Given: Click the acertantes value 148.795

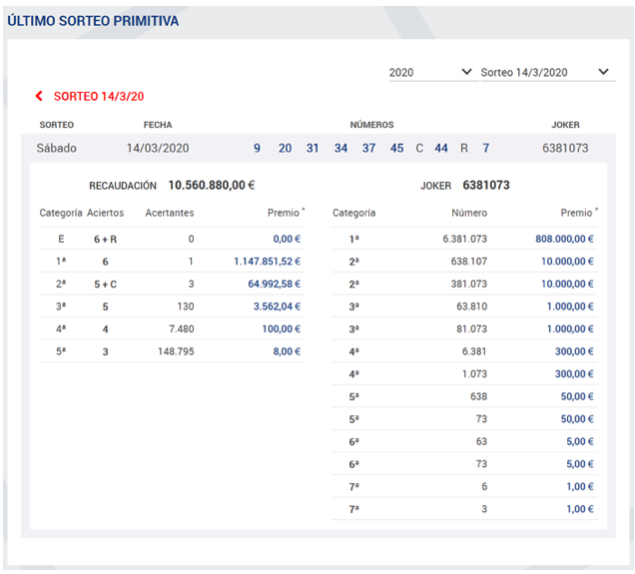Looking at the screenshot, I should [x=176, y=352].
